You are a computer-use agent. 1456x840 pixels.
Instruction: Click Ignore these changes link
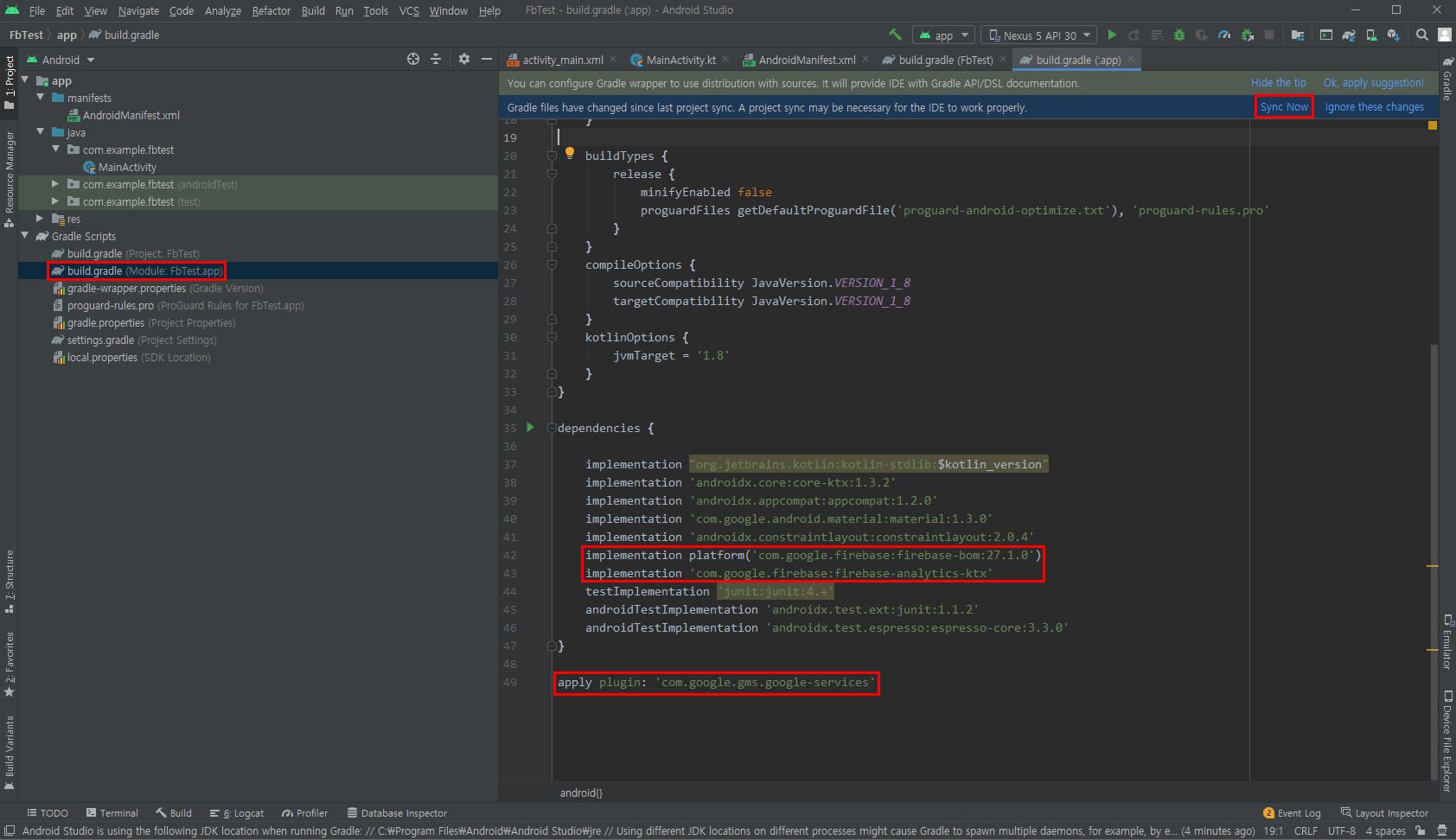click(x=1374, y=107)
